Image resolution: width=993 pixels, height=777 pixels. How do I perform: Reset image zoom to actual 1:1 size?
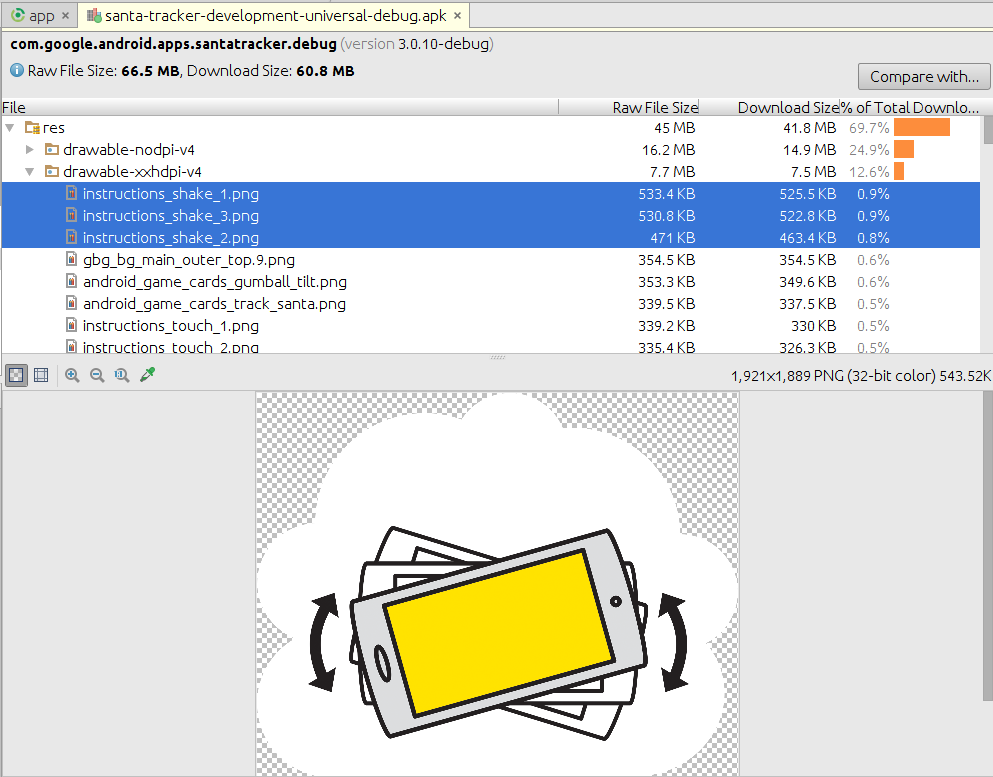click(x=121, y=375)
